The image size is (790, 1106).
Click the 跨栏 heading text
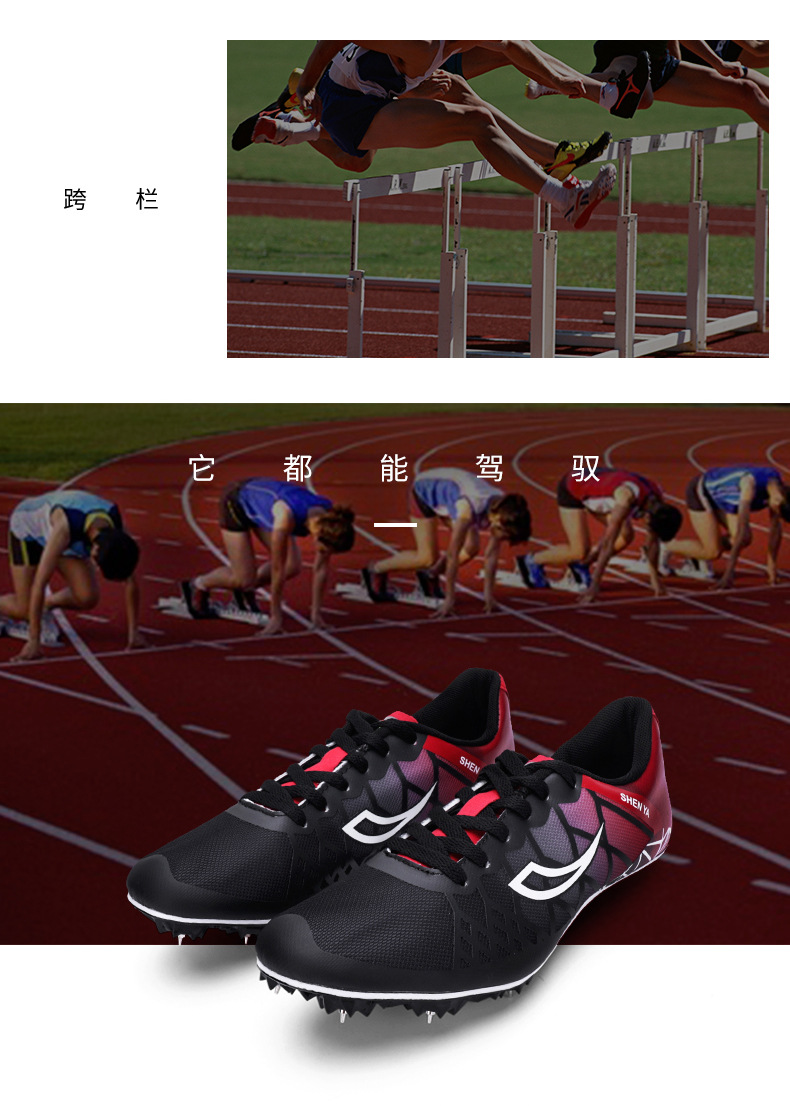(111, 200)
